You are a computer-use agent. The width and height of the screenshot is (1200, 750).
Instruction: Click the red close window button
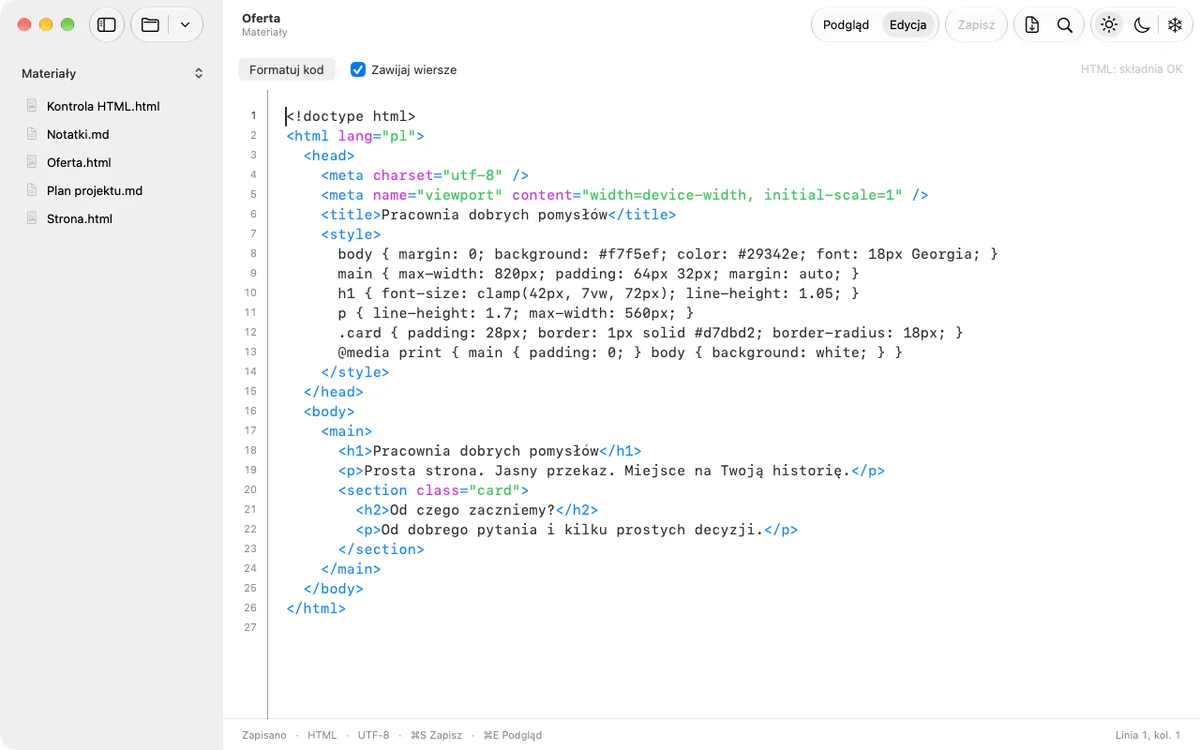pos(25,25)
